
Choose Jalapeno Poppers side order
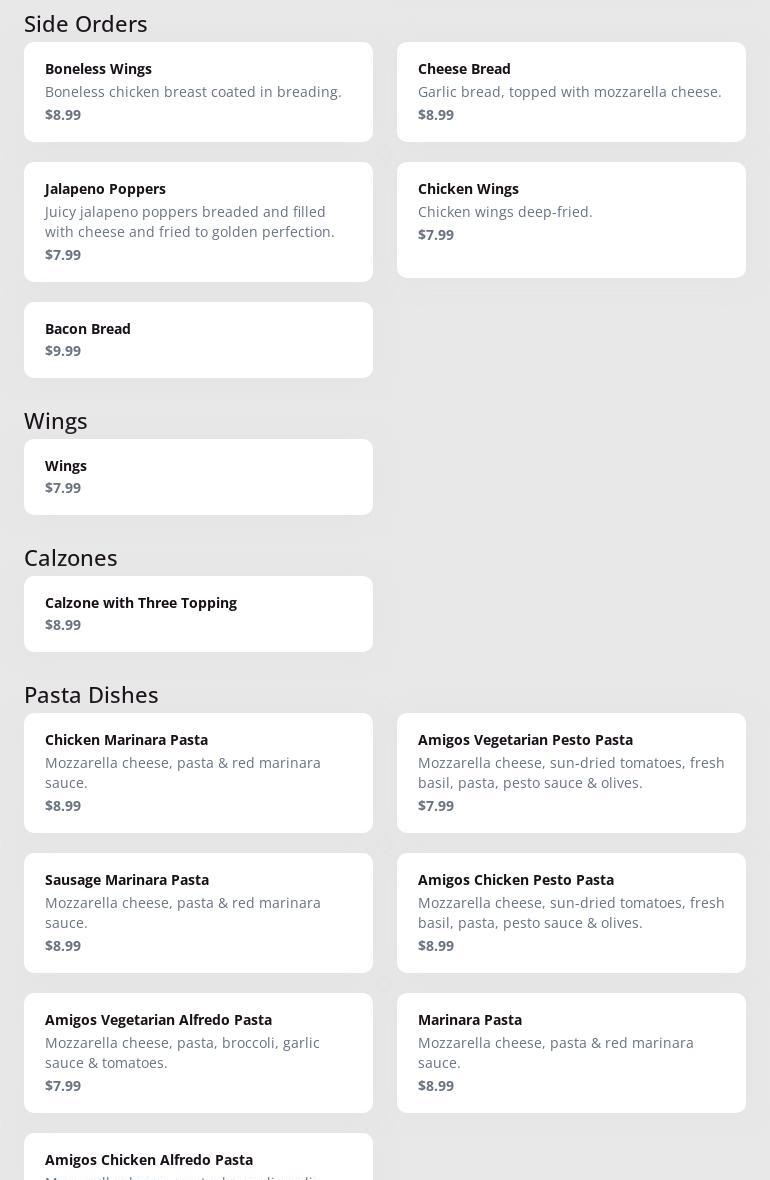[198, 221]
